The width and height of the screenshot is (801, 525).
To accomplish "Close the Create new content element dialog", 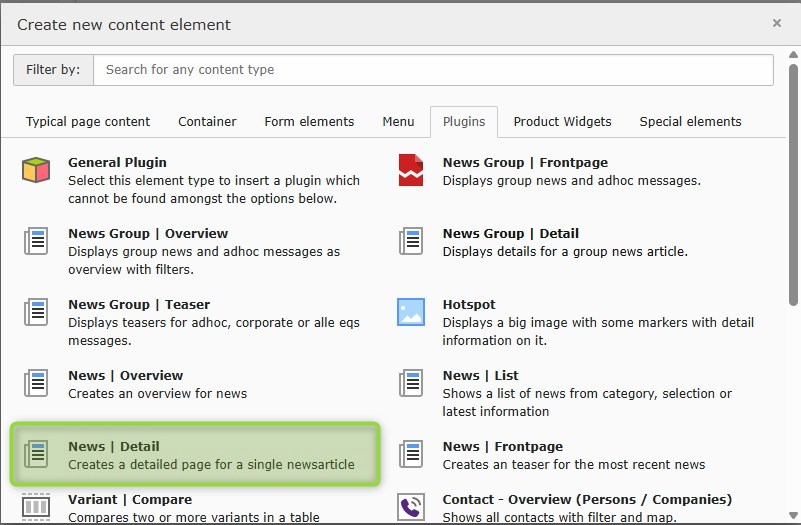I will pyautogui.click(x=777, y=23).
